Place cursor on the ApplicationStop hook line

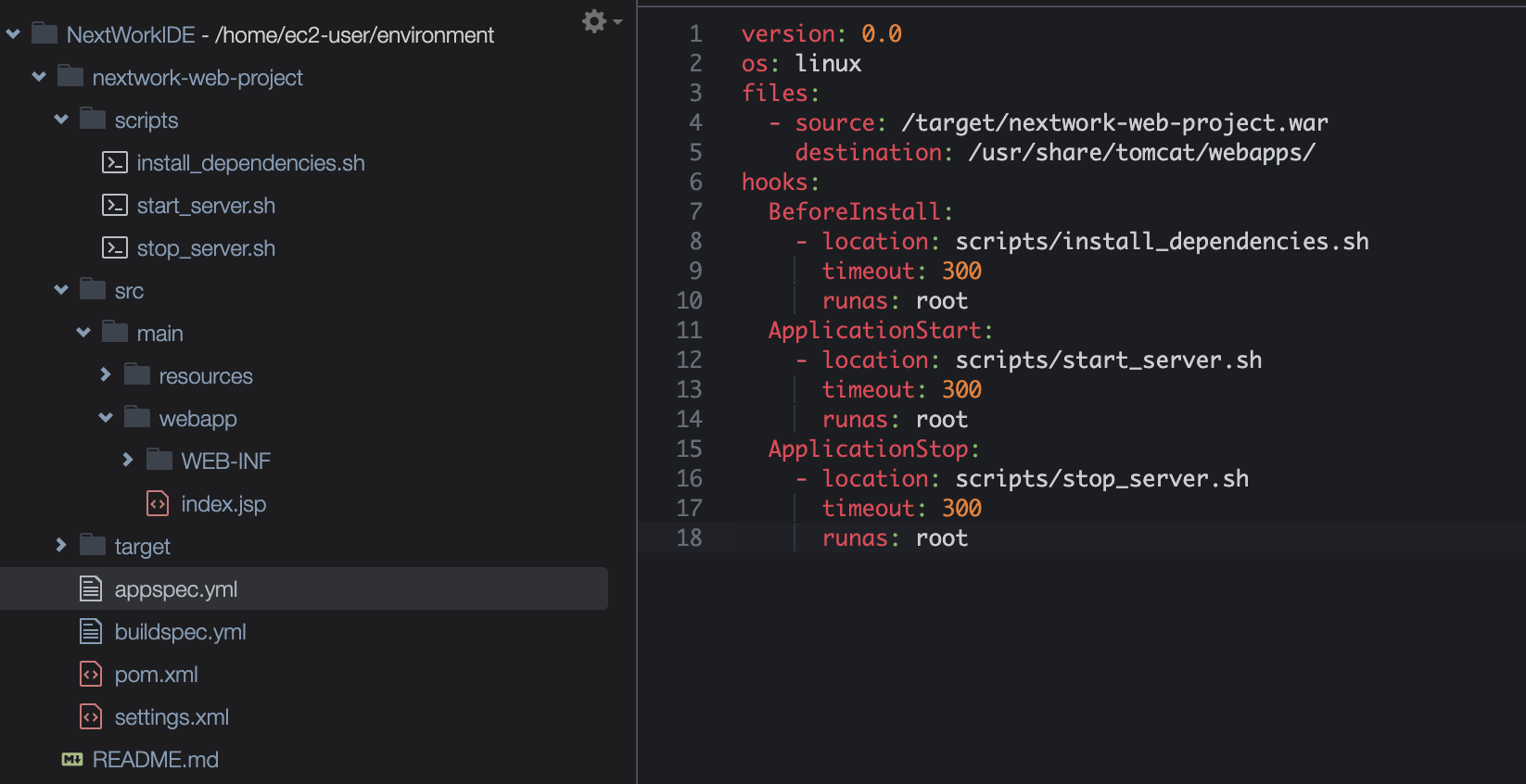[871, 449]
